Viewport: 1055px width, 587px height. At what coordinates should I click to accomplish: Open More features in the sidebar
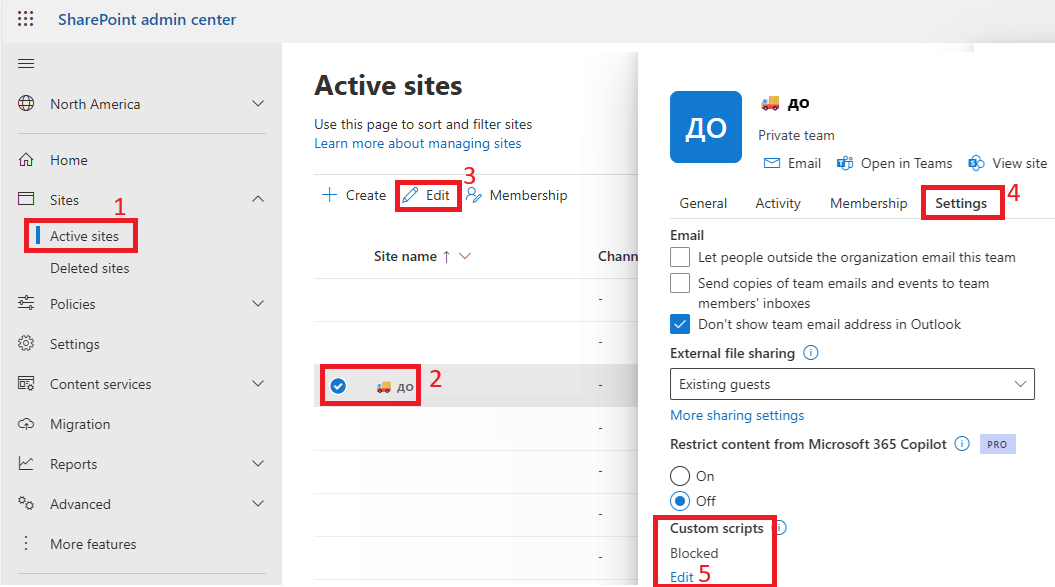pyautogui.click(x=93, y=544)
